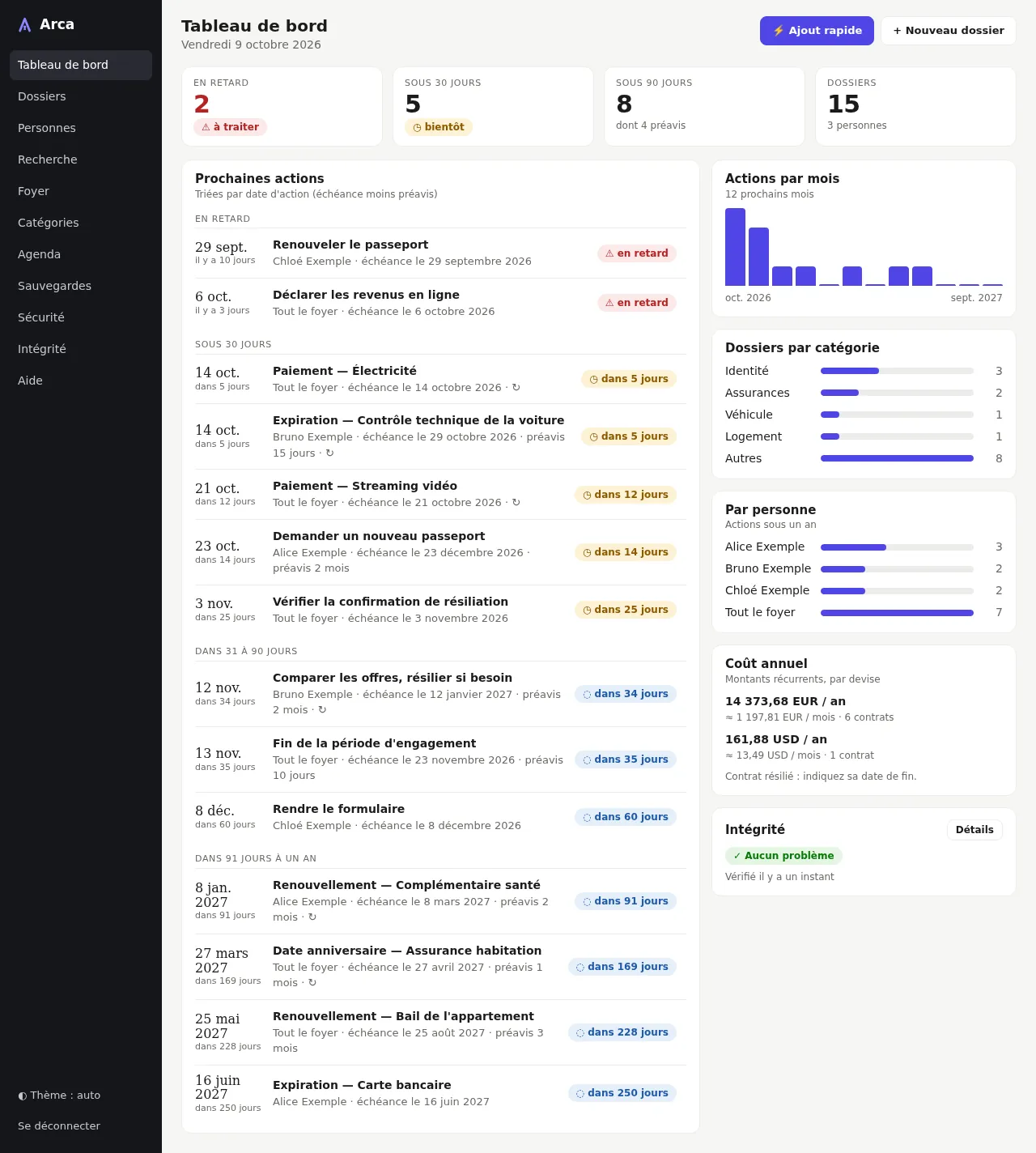Click the 'Sous 90 jours' summary card
This screenshot has width=1036, height=1153.
pyautogui.click(x=704, y=107)
